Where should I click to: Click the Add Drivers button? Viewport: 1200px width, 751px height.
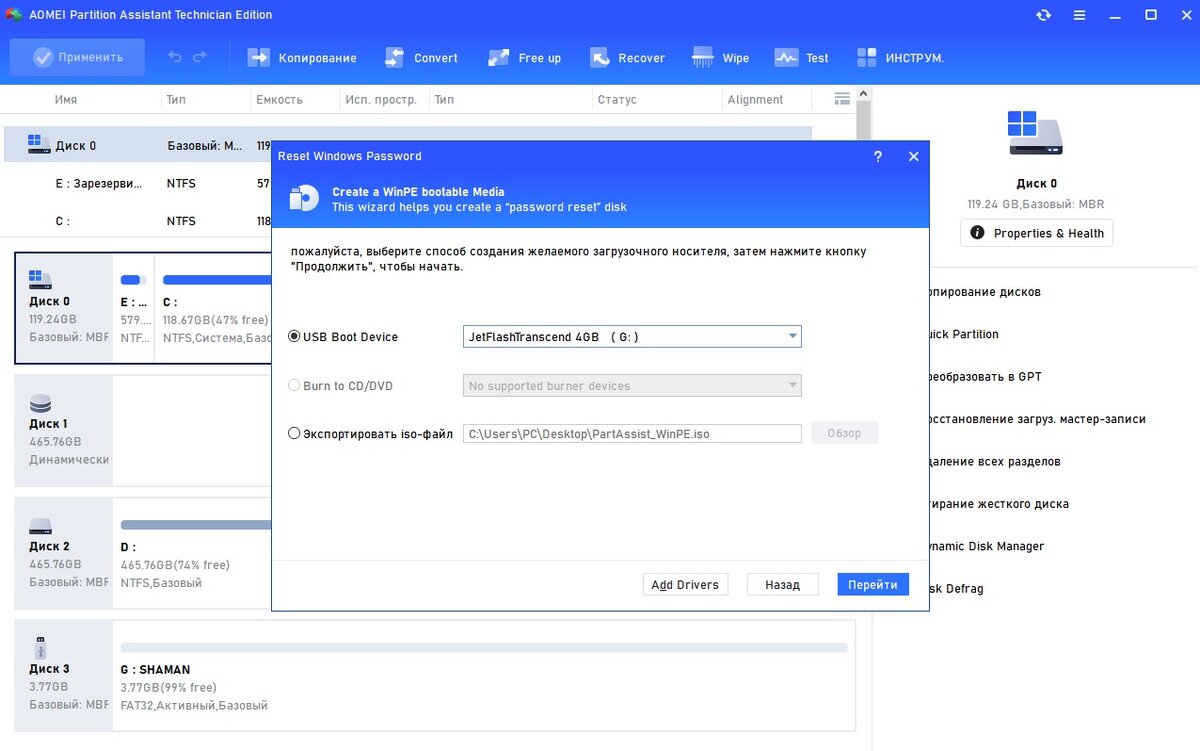[x=685, y=584]
